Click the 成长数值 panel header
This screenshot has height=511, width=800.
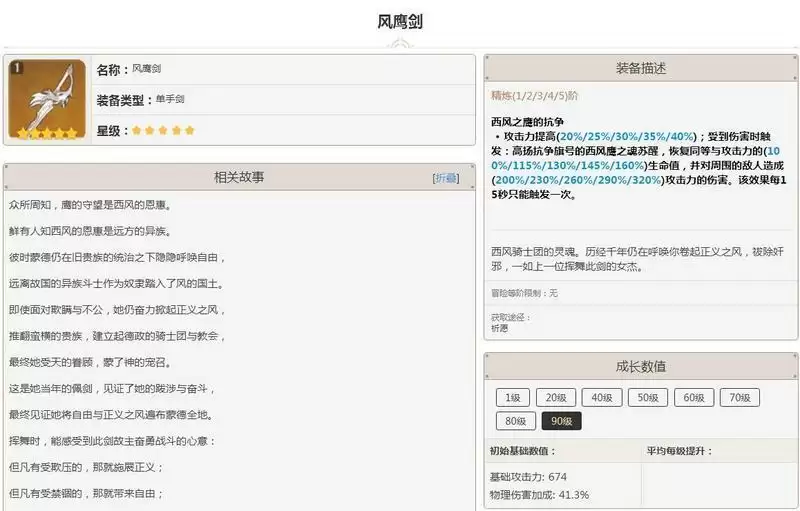click(x=640, y=366)
